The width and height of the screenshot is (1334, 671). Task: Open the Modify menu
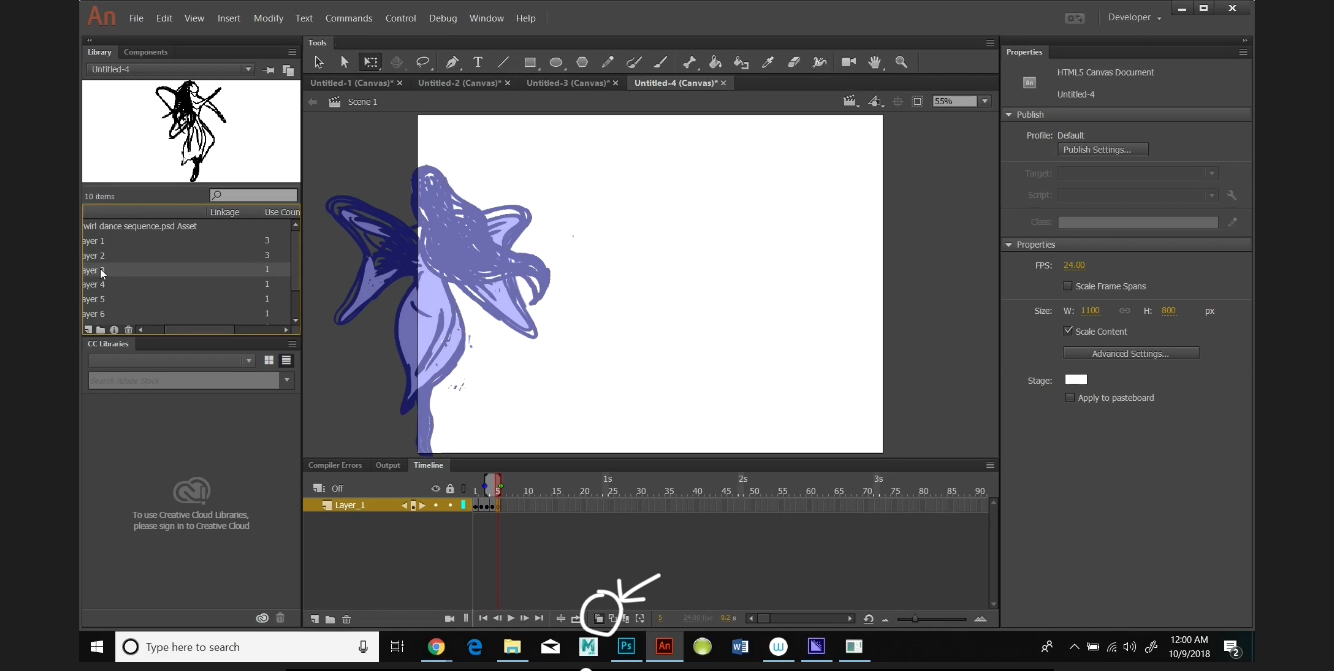(268, 18)
